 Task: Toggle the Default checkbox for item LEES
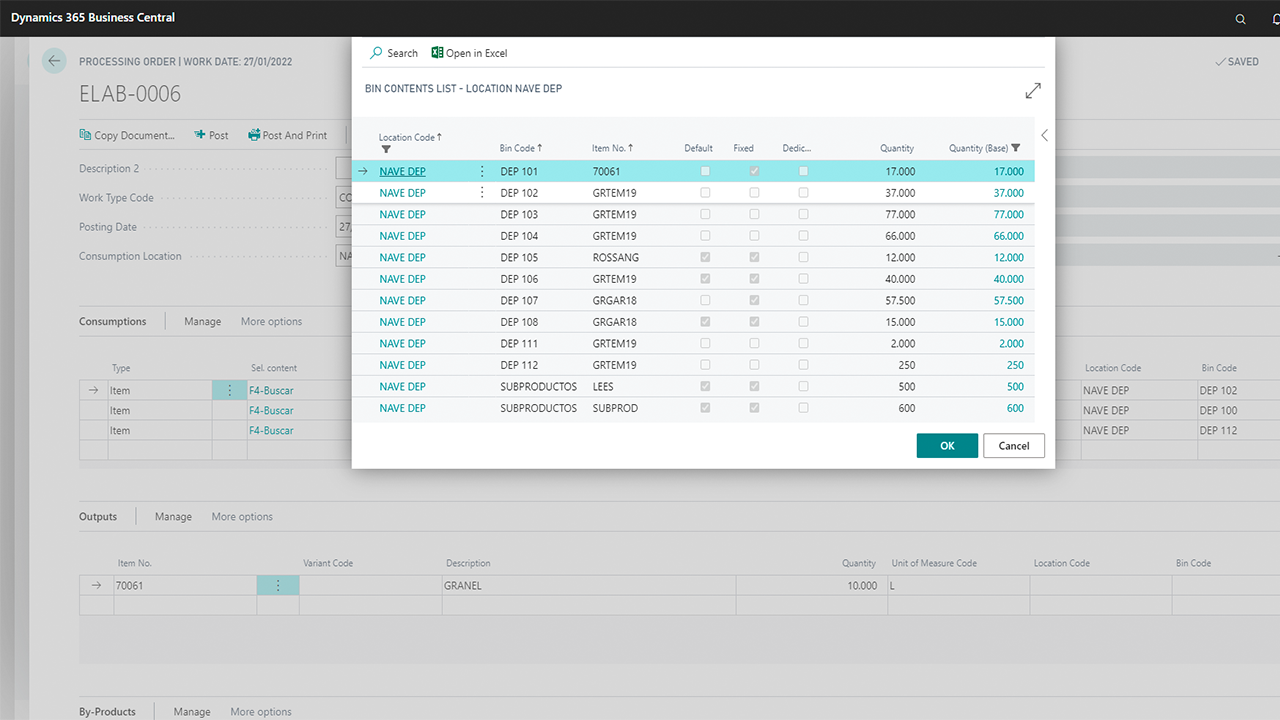pyautogui.click(x=705, y=386)
